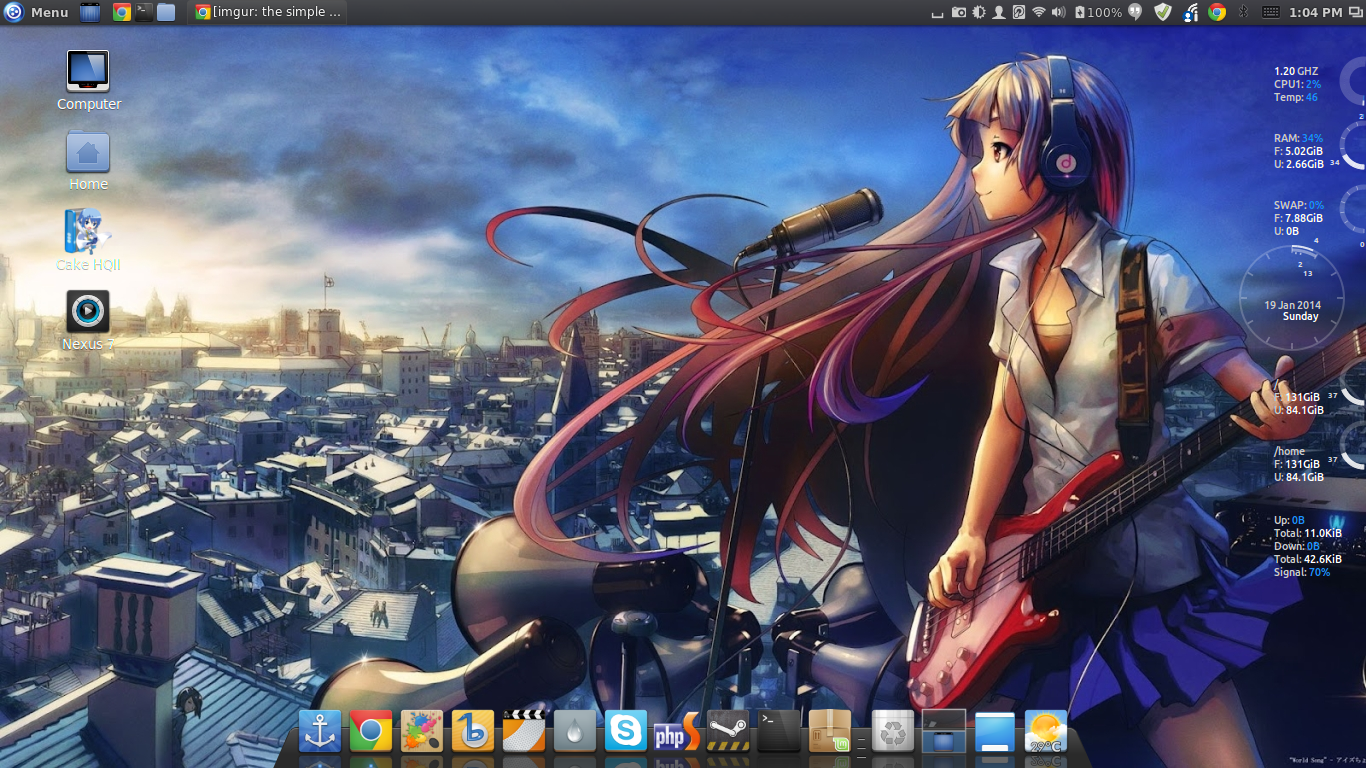
Task: Select the Cake HQII desktop icon
Action: click(x=88, y=240)
